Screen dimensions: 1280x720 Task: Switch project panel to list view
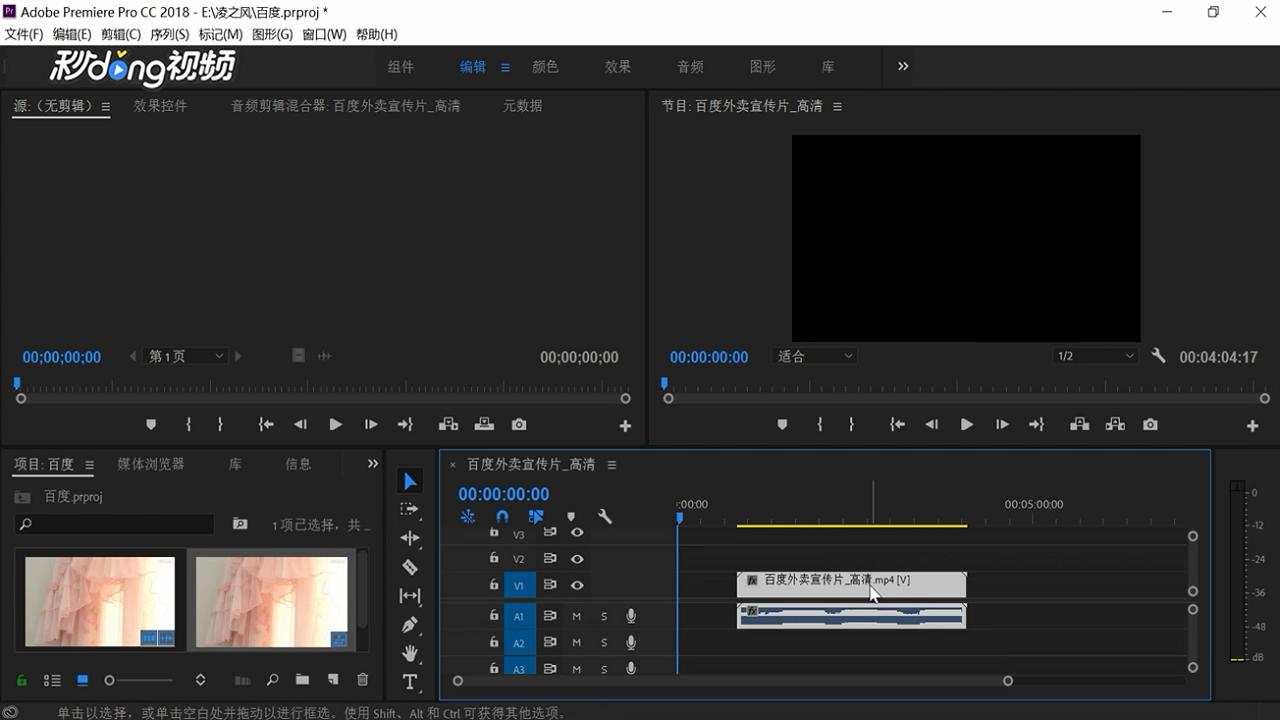pos(52,680)
